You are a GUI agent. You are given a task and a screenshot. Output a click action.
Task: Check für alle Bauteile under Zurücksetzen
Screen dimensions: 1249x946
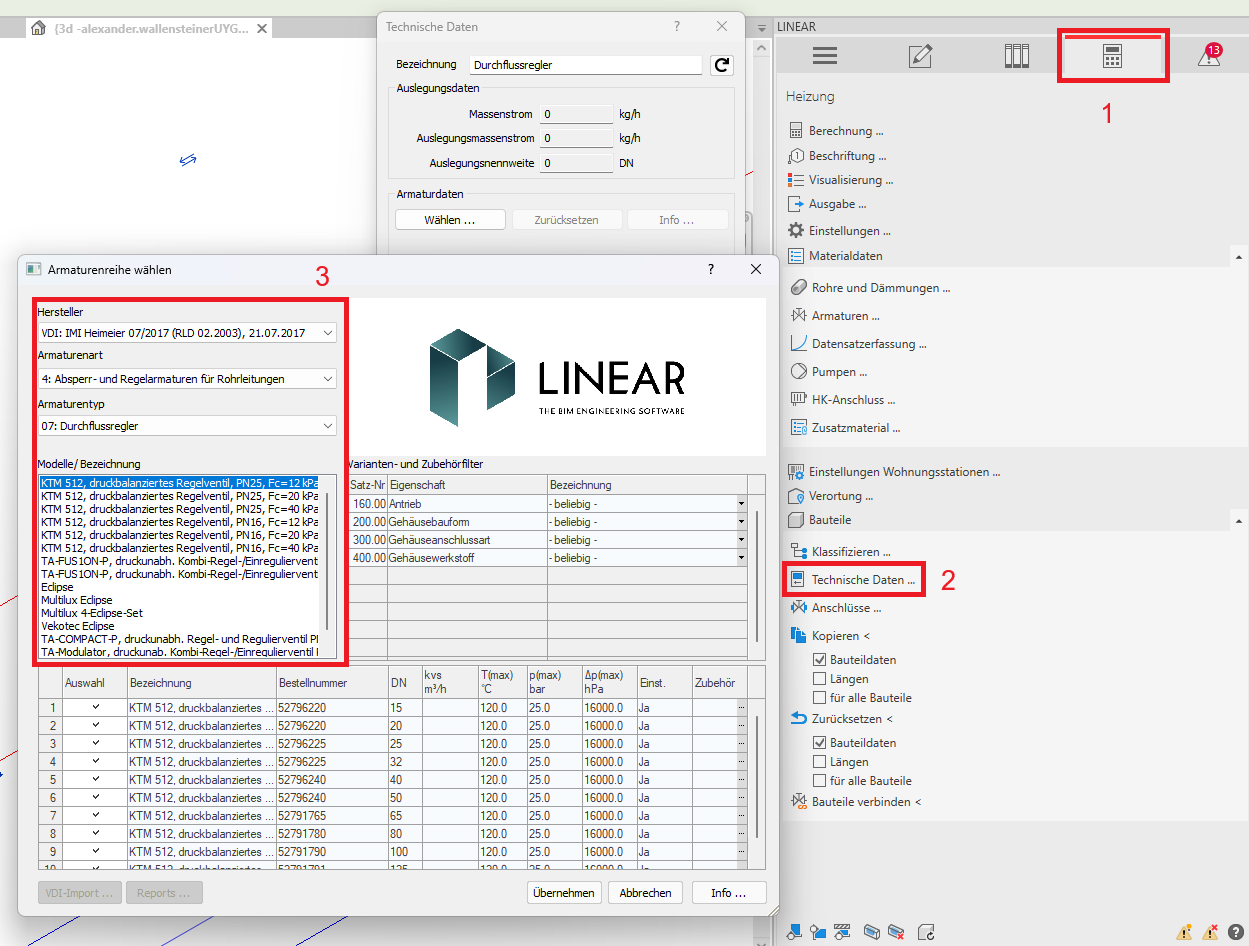(x=820, y=781)
